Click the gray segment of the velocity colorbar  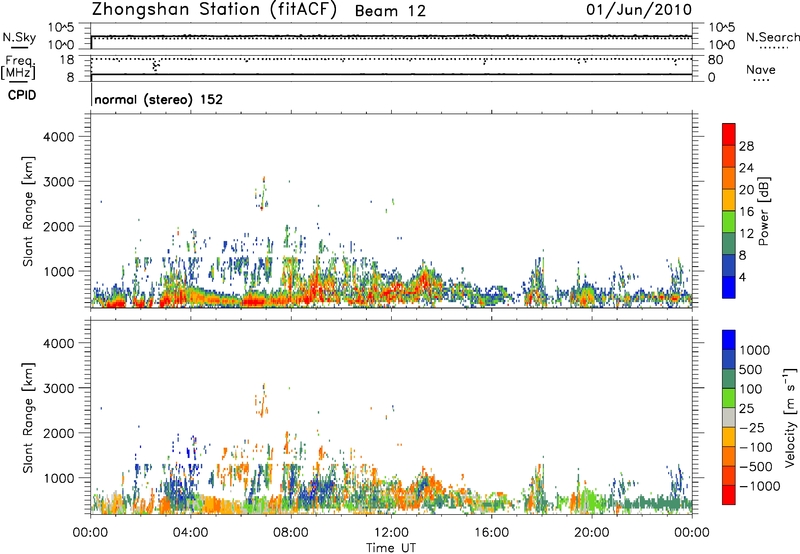(729, 417)
